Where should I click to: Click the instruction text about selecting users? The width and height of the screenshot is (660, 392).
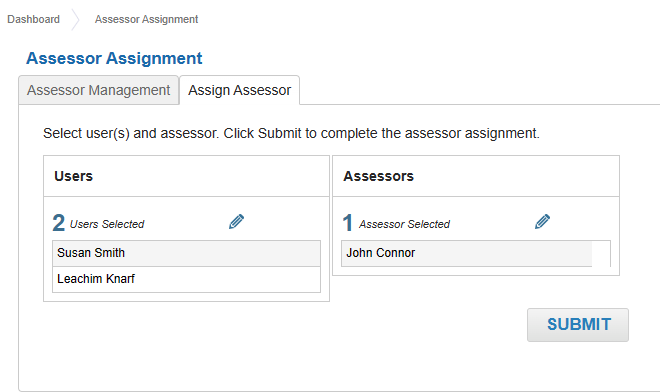(291, 133)
